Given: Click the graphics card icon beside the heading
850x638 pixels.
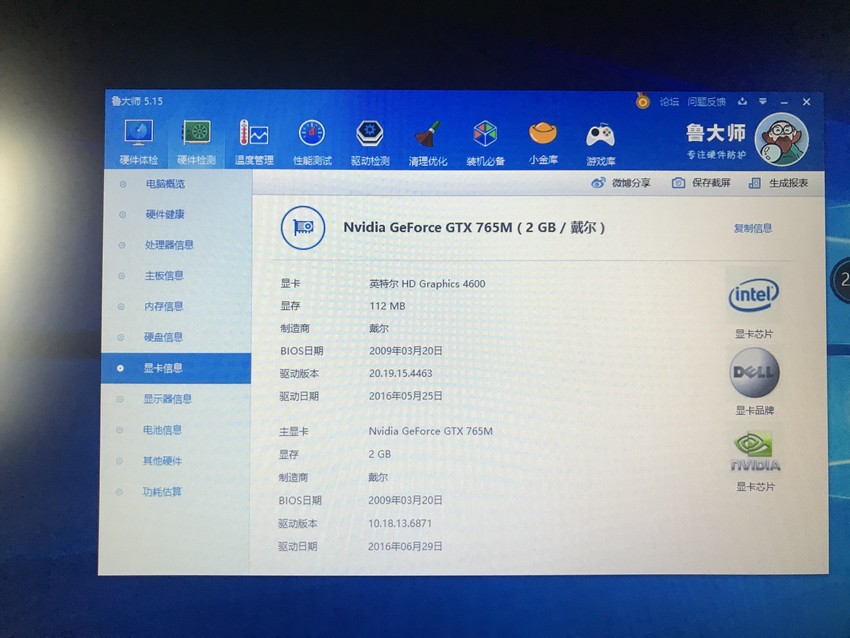Looking at the screenshot, I should (x=303, y=228).
